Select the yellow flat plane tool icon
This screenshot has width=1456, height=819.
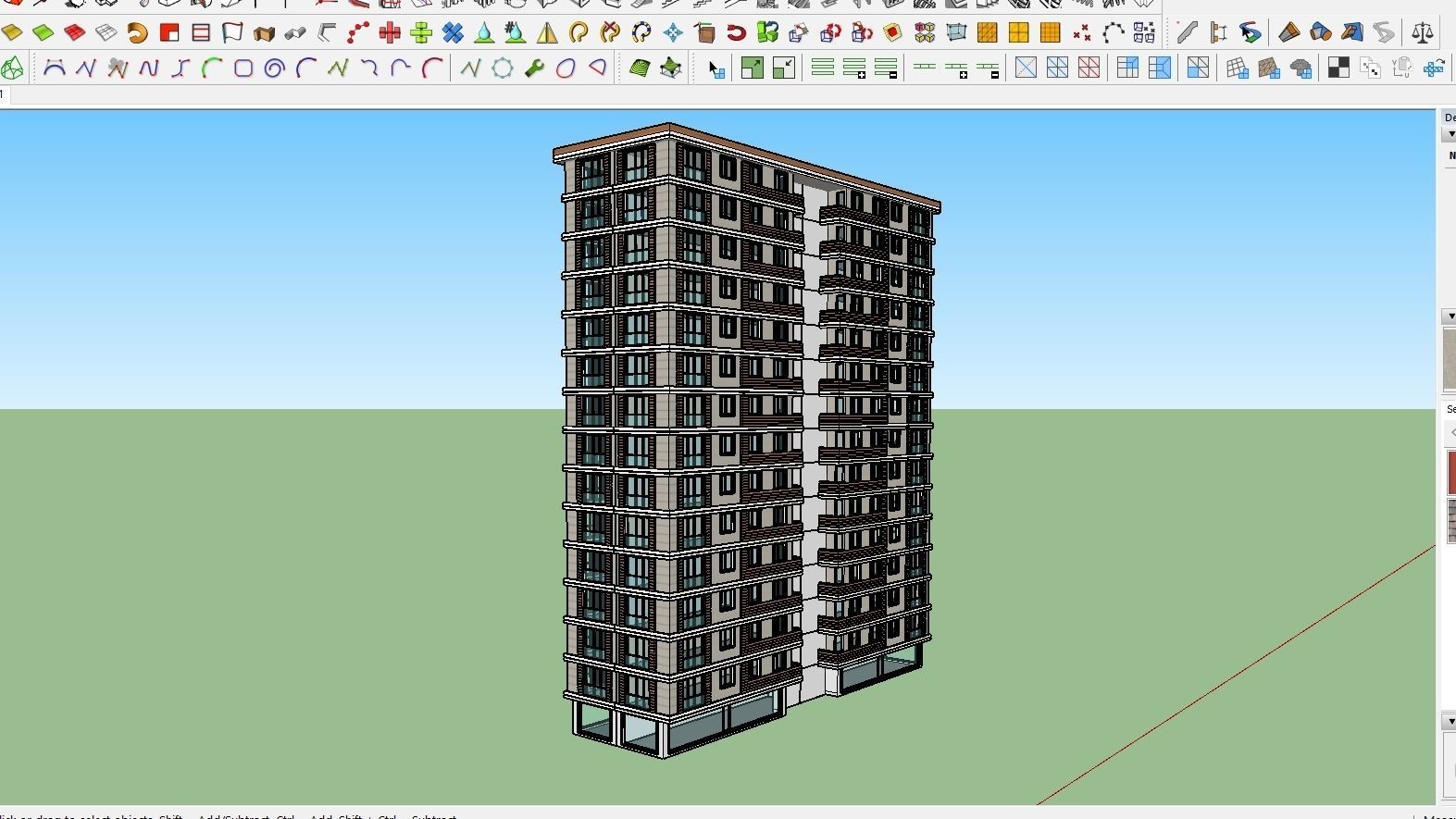[x=12, y=33]
